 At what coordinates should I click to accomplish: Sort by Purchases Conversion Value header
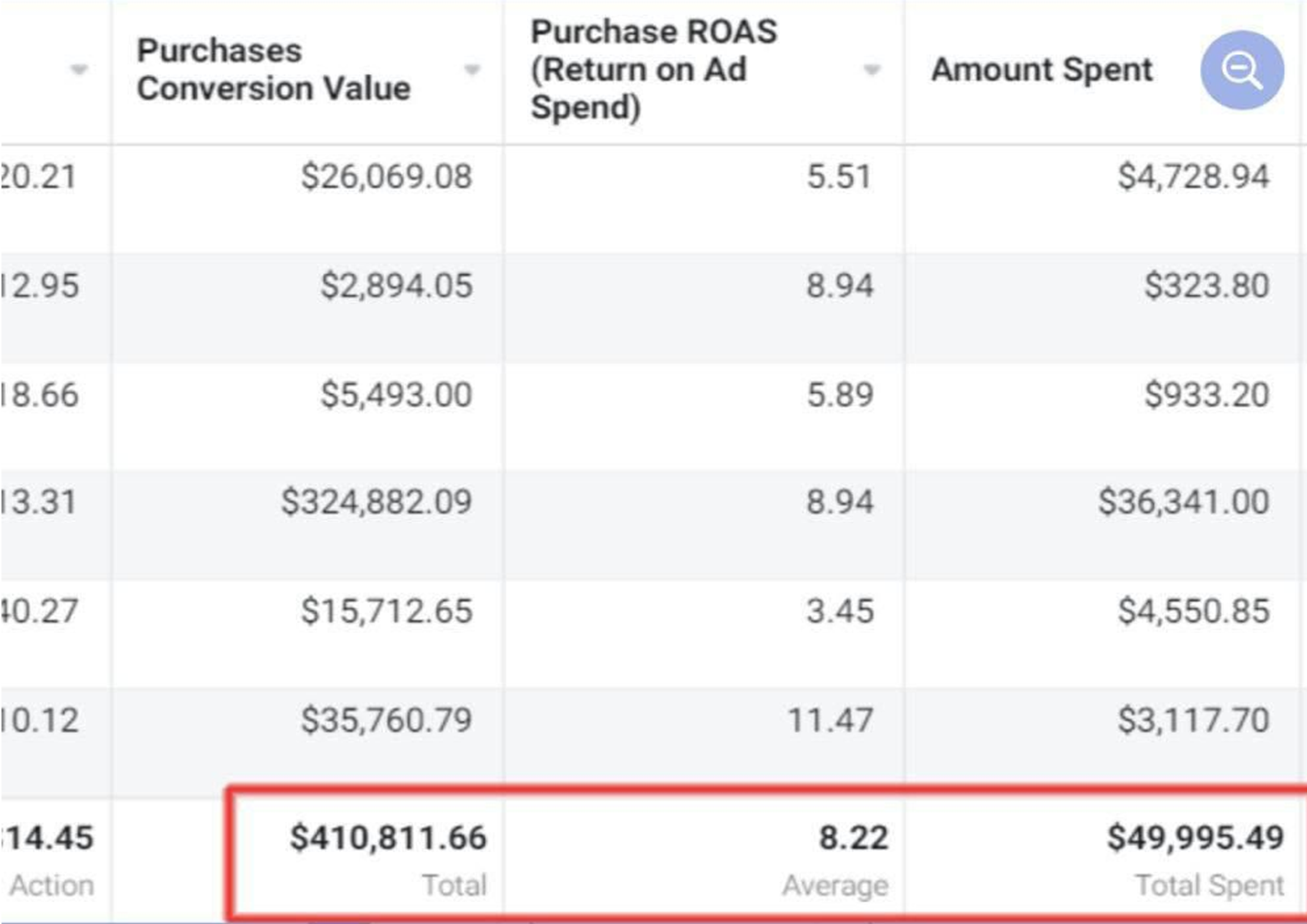273,69
